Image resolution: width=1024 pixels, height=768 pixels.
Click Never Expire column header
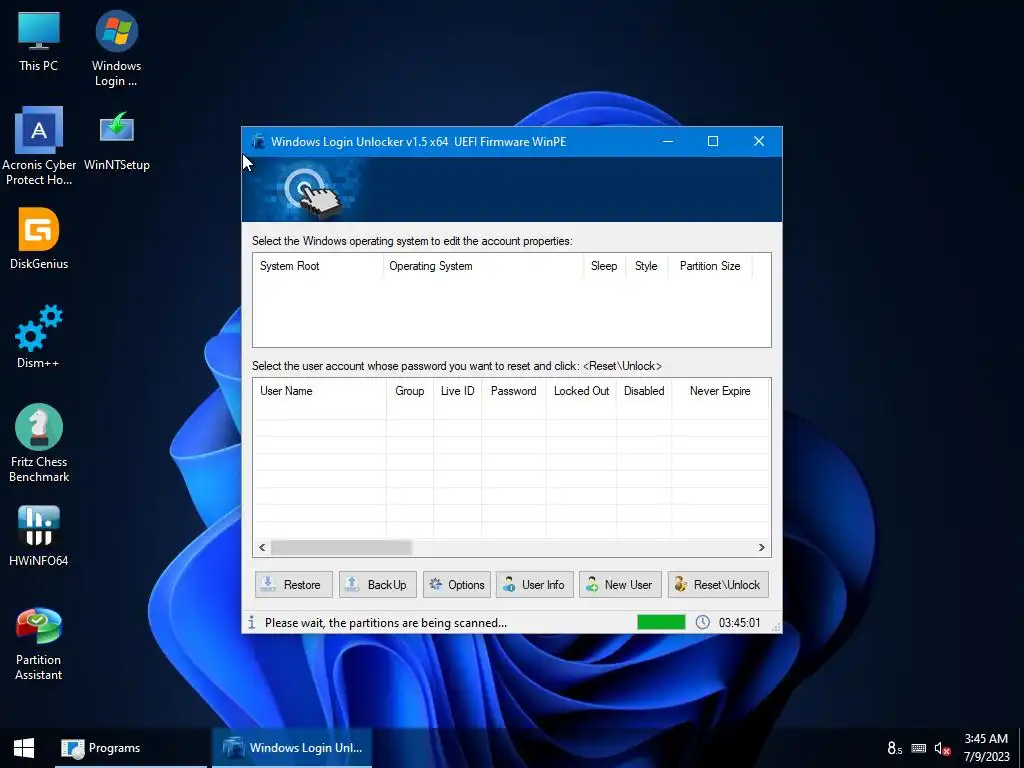pyautogui.click(x=720, y=391)
